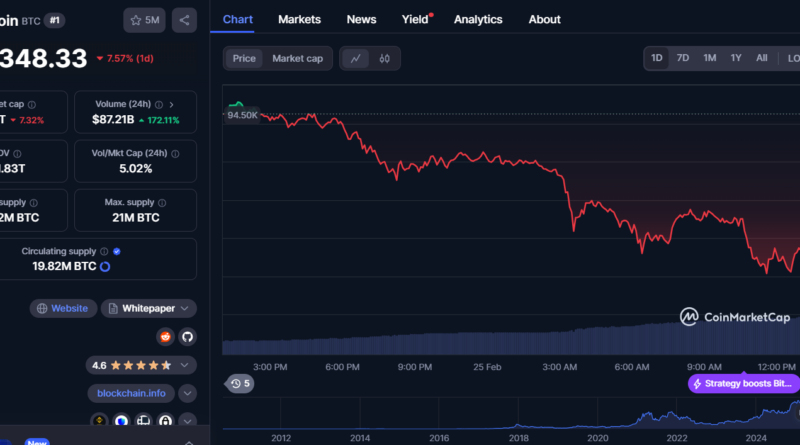Click info icon beside Vol/Mkt Cap (24h)
This screenshot has width=800, height=445.
[176, 154]
